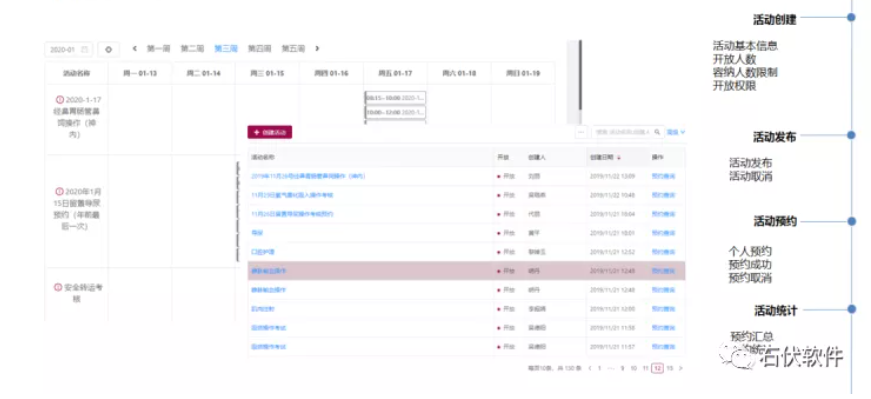Click the info icon beside 2020-1-17 activity
The height and width of the screenshot is (399, 871).
[60, 99]
